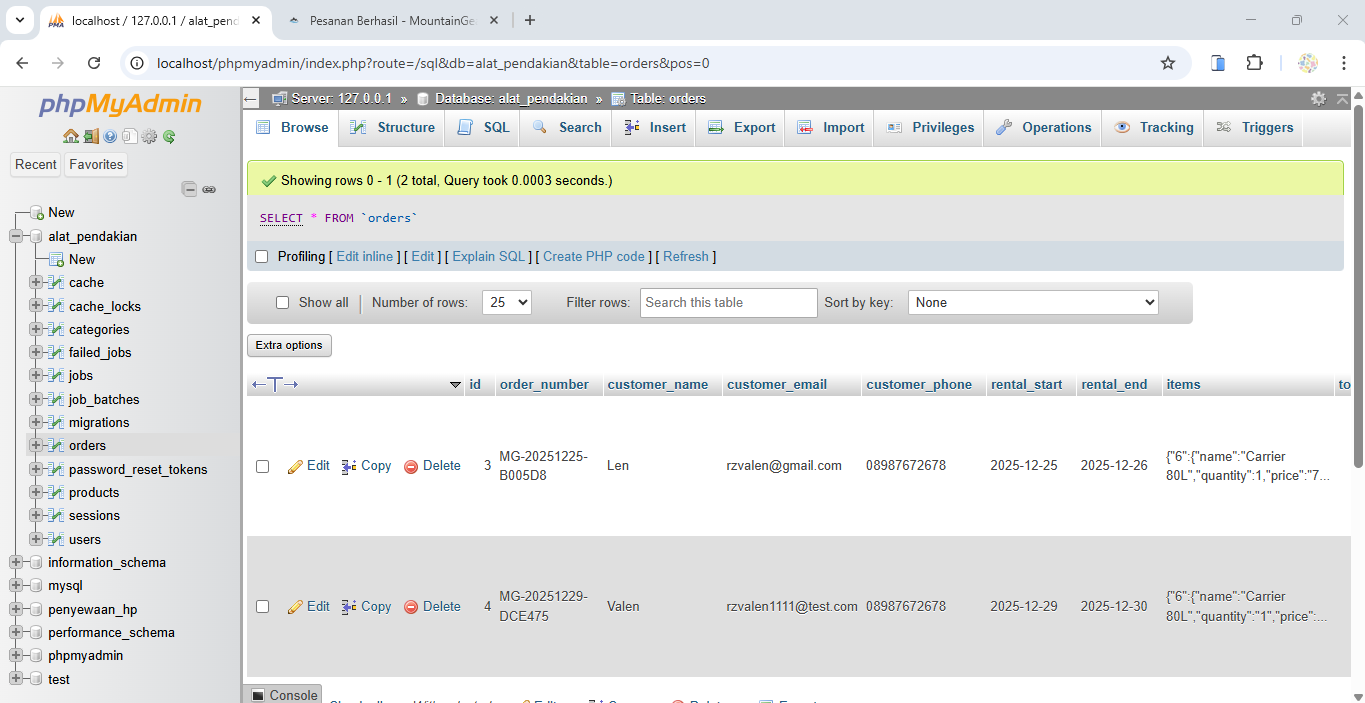Open the Number of rows dropdown
Viewport: 1365px width, 703px height.
point(506,302)
